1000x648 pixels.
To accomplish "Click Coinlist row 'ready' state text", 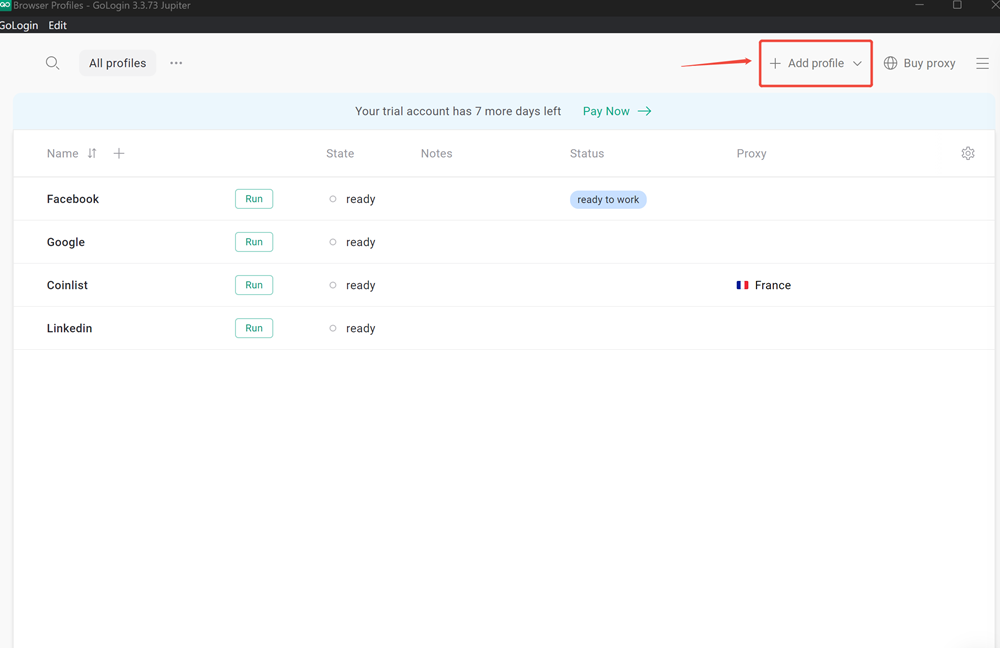I will (360, 286).
